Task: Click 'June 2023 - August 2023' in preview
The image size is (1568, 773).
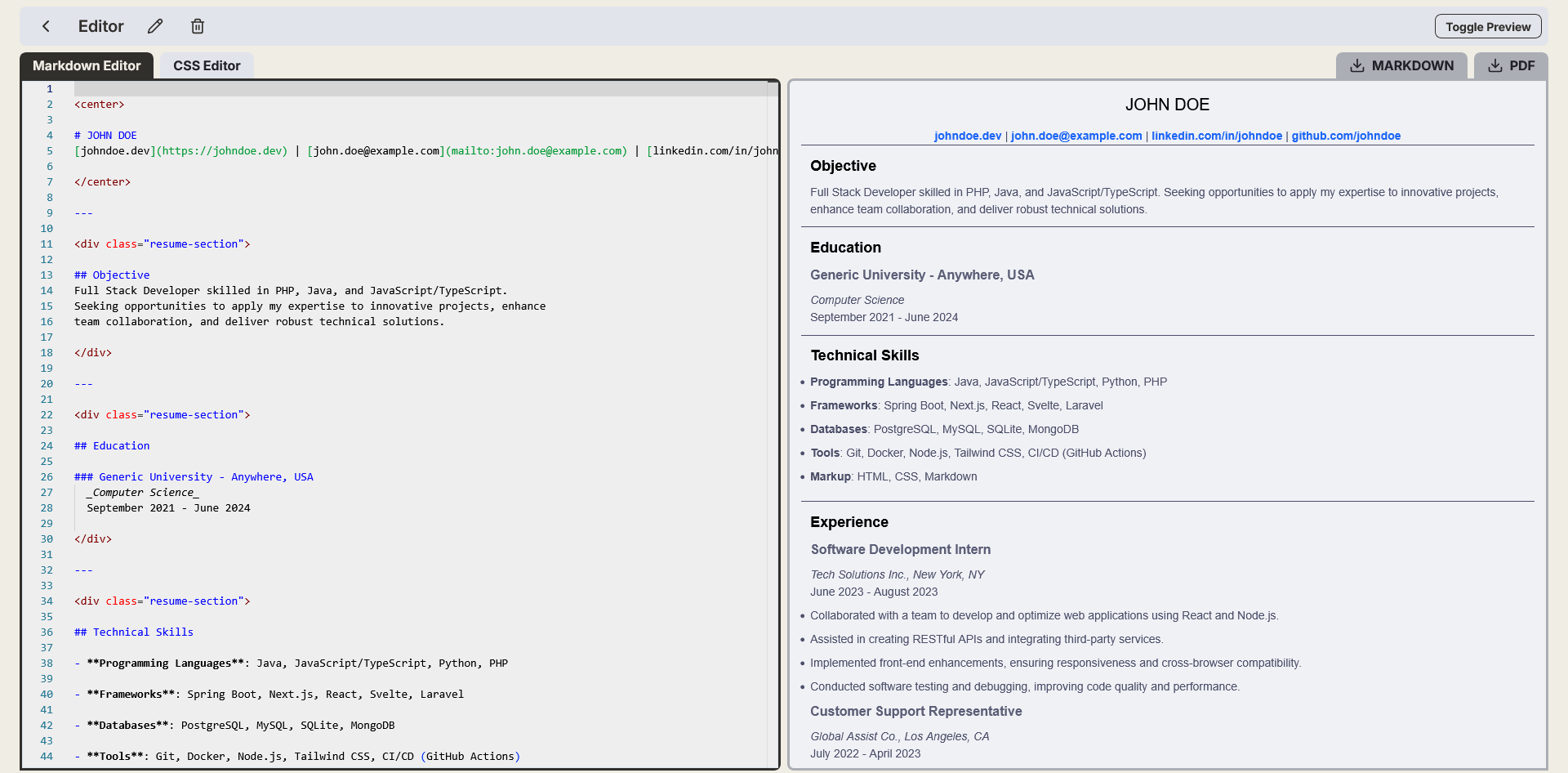Action: click(x=874, y=592)
